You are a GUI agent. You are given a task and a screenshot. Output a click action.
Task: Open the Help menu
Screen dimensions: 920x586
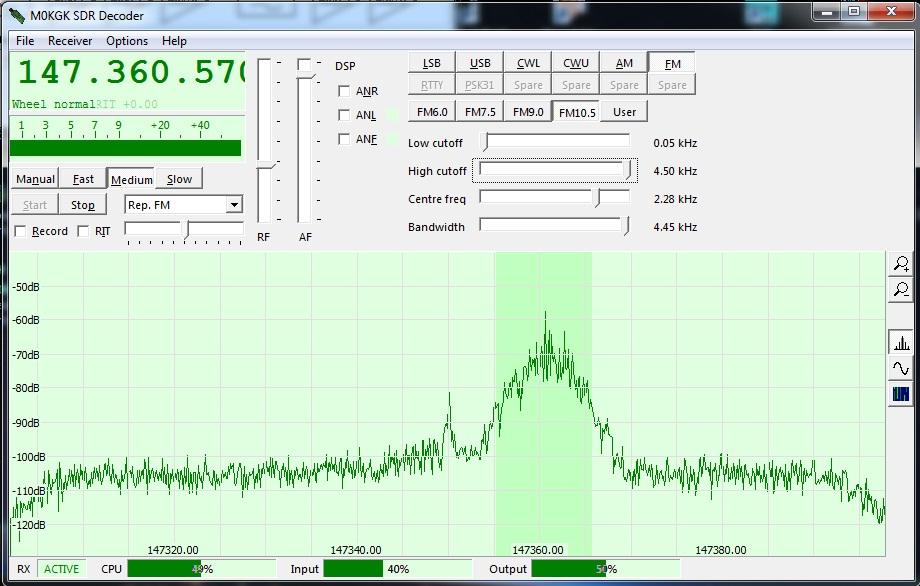click(x=174, y=41)
